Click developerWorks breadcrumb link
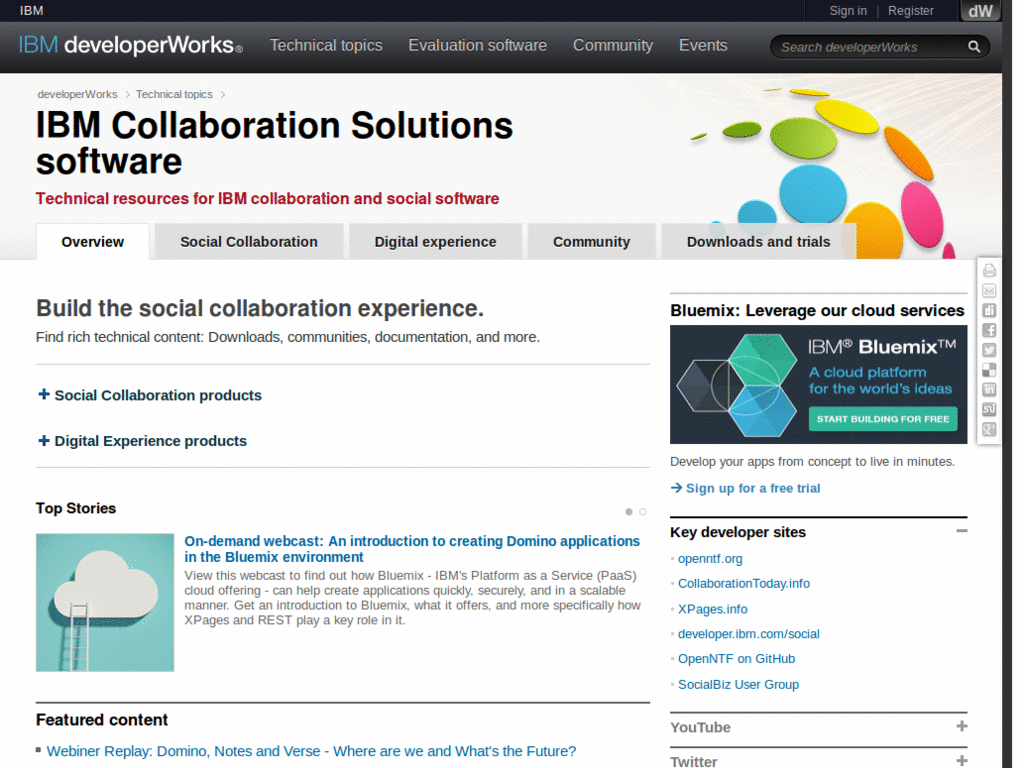The width and height of the screenshot is (1024, 768). pyautogui.click(x=77, y=94)
